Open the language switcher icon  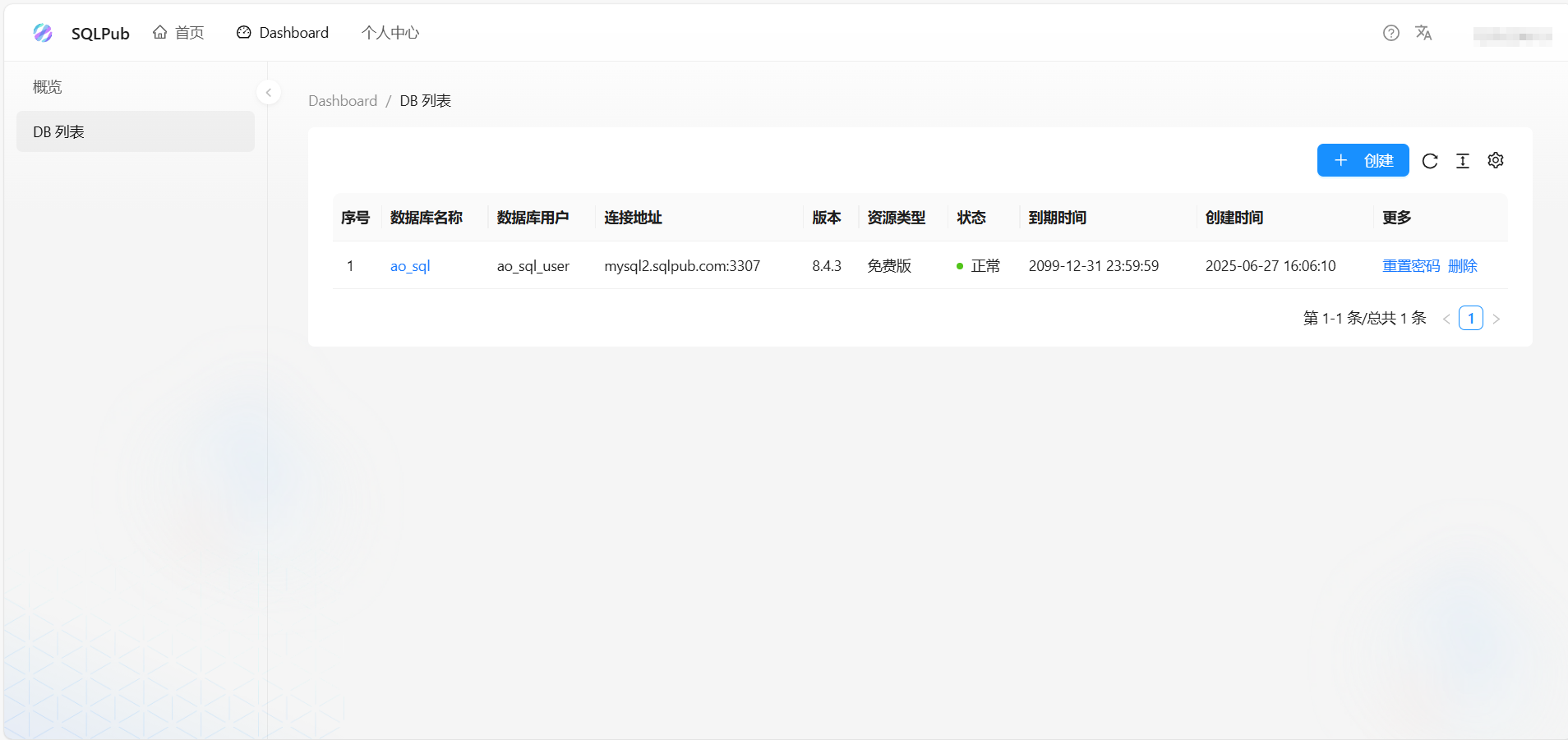pyautogui.click(x=1424, y=33)
